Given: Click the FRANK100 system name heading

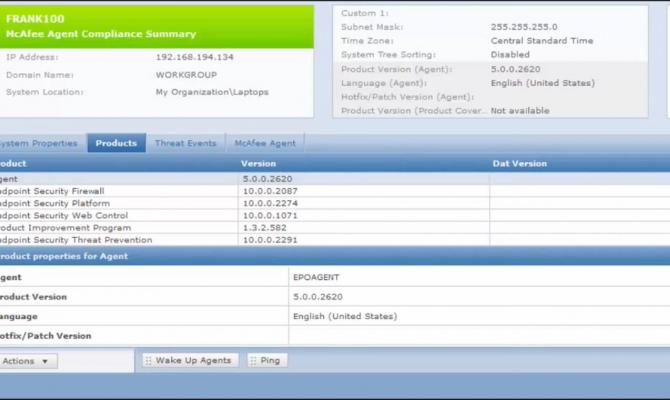Looking at the screenshot, I should [x=35, y=19].
